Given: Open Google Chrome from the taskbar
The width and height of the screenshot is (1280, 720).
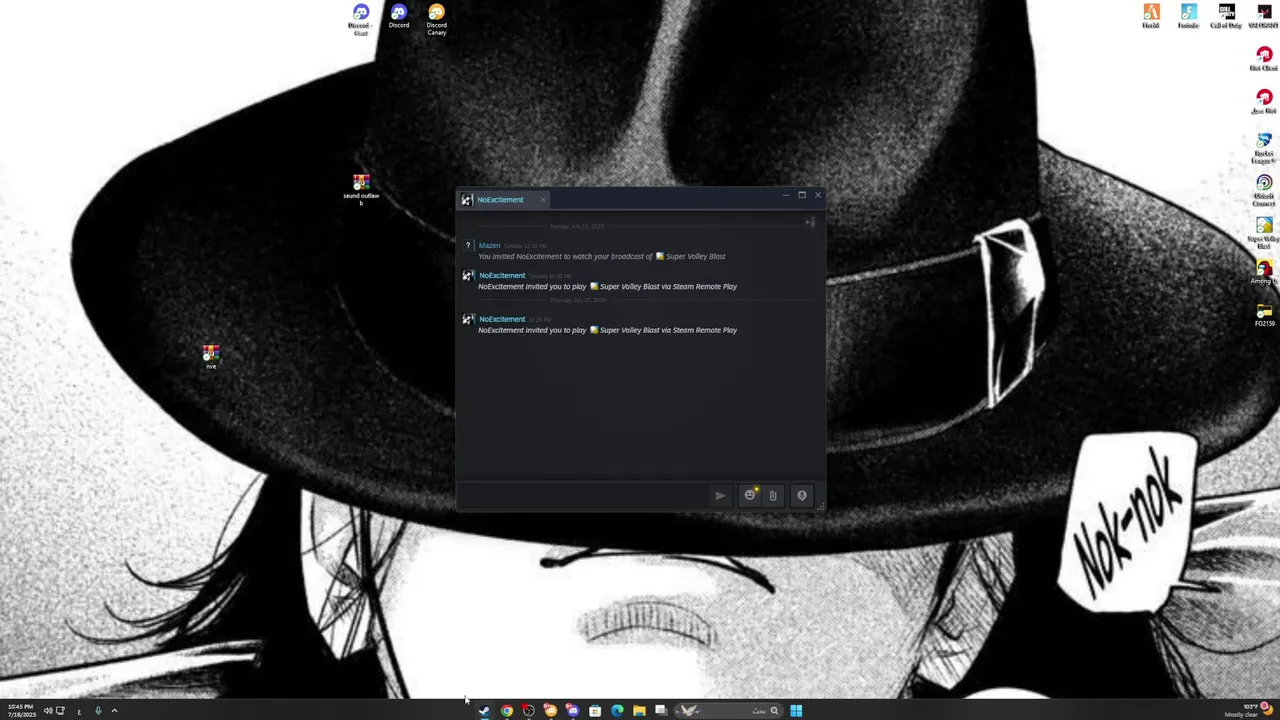Looking at the screenshot, I should pyautogui.click(x=507, y=711).
